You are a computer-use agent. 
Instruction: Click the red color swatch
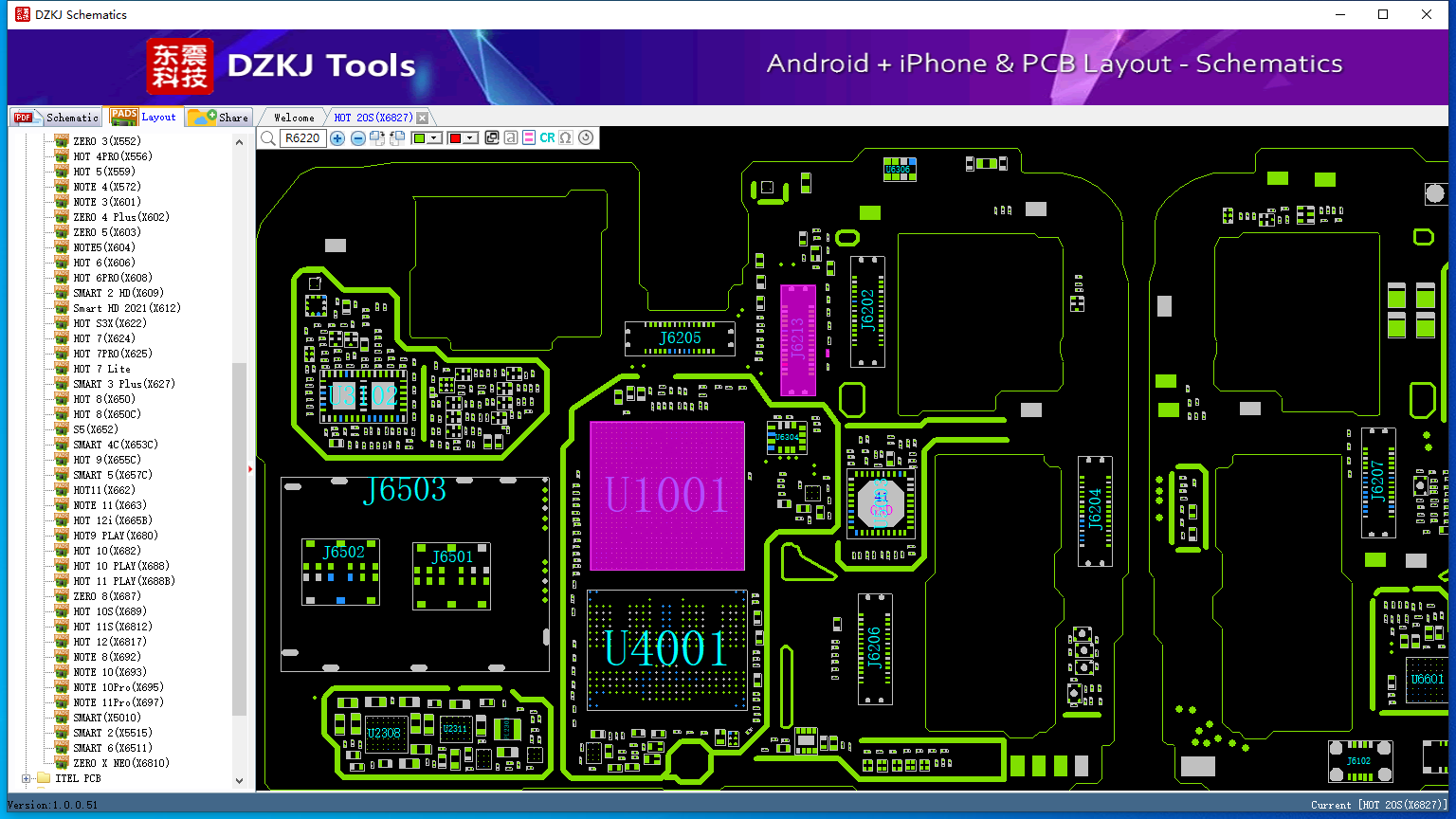pos(455,138)
